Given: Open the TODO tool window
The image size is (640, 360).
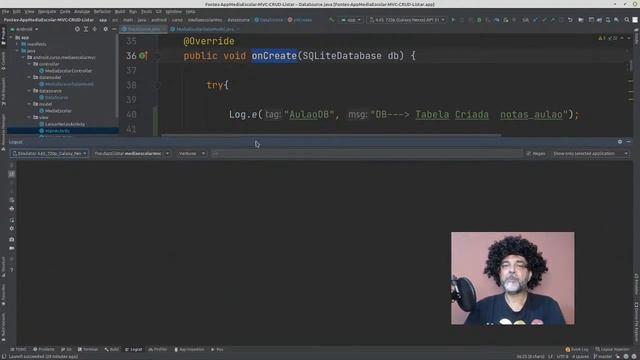Looking at the screenshot, I should tap(18, 349).
